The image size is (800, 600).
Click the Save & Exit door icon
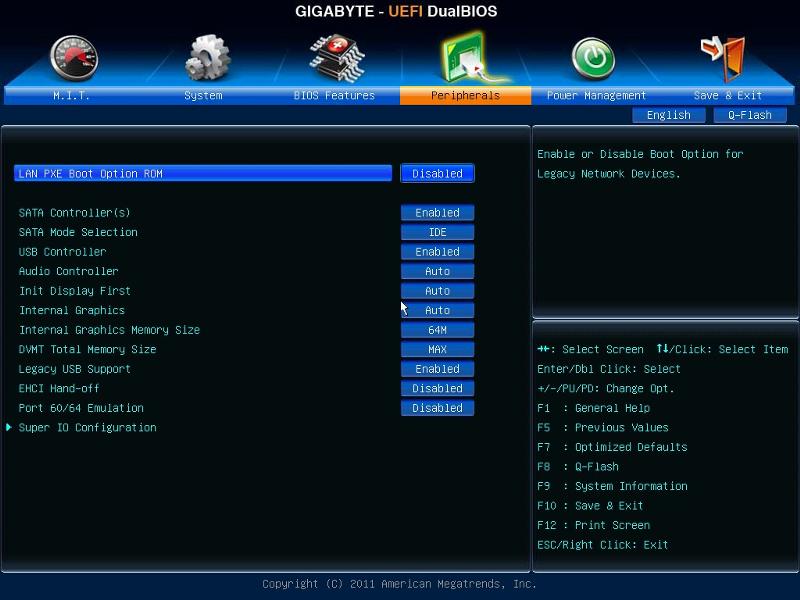724,59
